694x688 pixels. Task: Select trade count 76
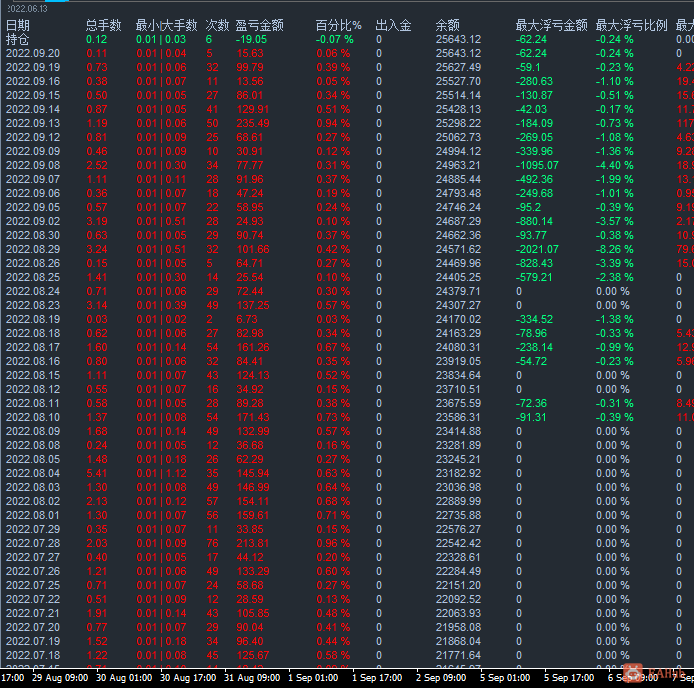(x=212, y=543)
